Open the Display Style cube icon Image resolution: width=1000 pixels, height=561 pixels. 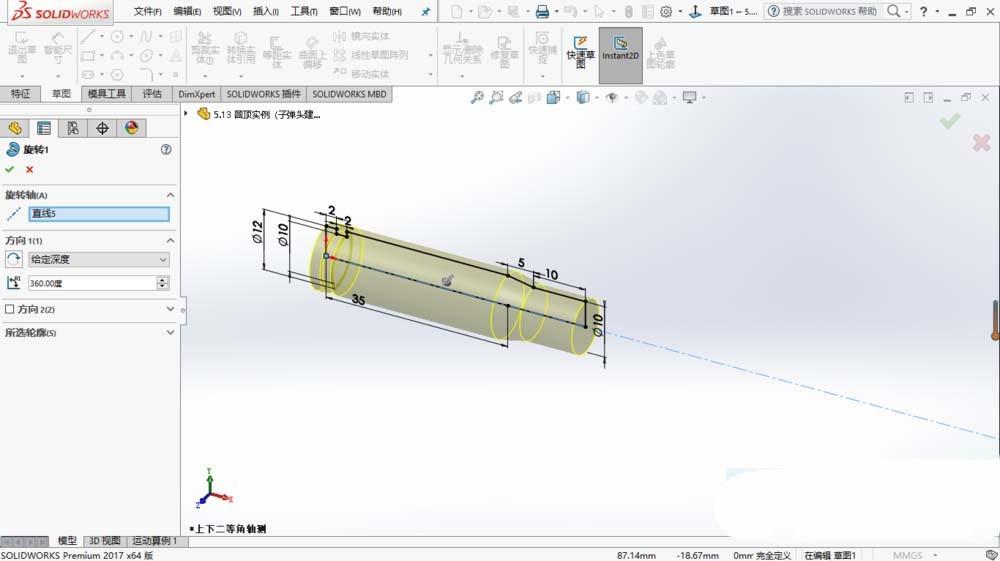point(582,98)
